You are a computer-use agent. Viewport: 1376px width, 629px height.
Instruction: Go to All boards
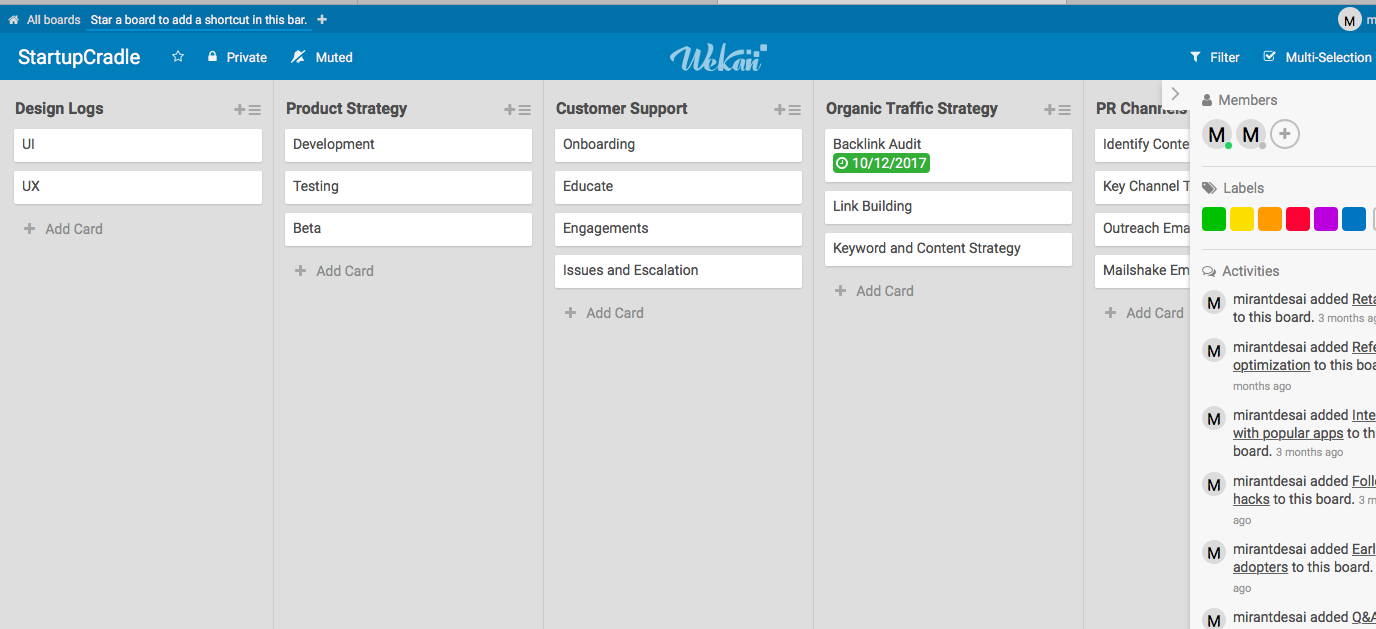tap(54, 19)
